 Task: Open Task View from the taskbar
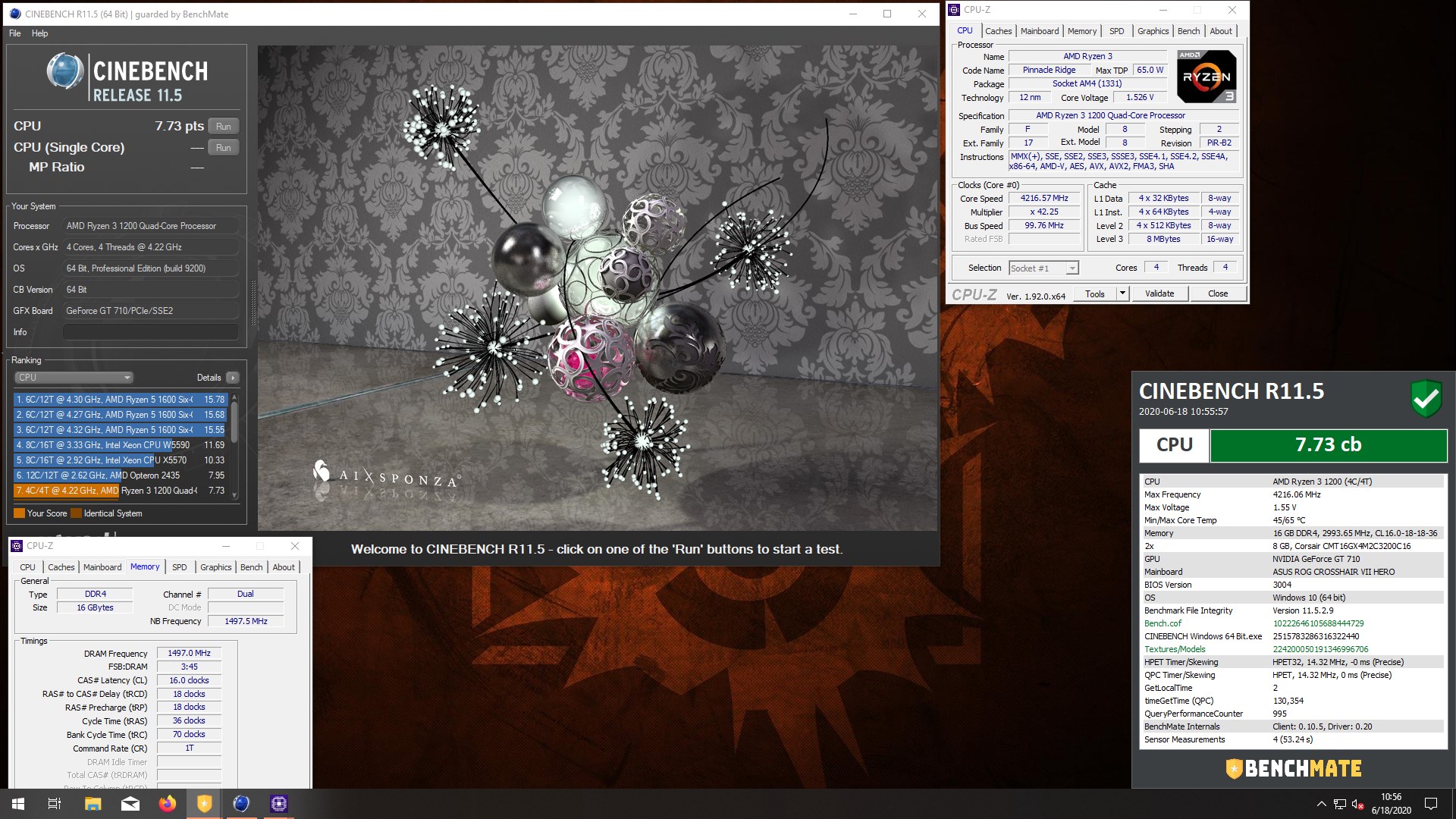(x=55, y=804)
